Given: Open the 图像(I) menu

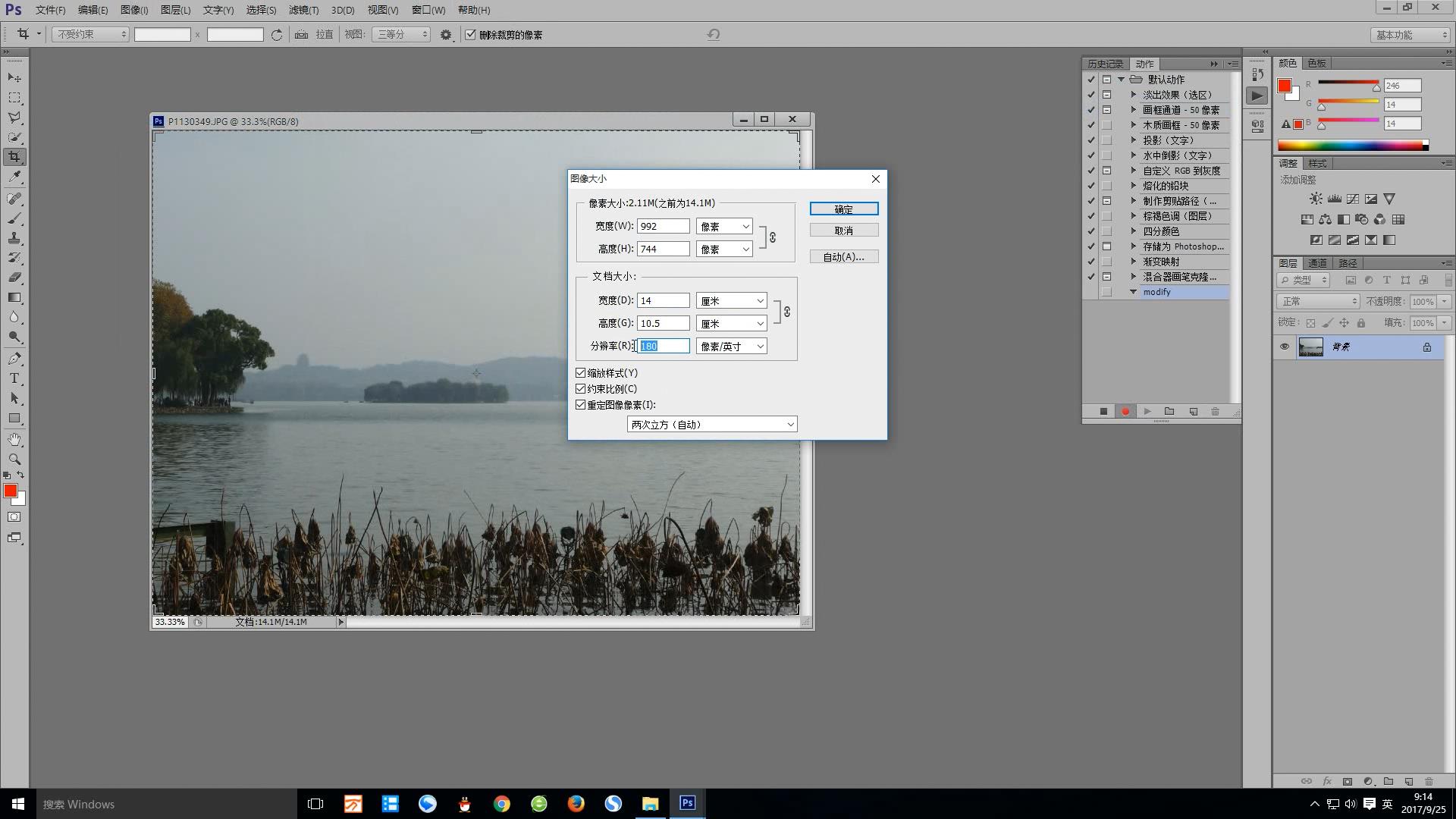Looking at the screenshot, I should 134,11.
